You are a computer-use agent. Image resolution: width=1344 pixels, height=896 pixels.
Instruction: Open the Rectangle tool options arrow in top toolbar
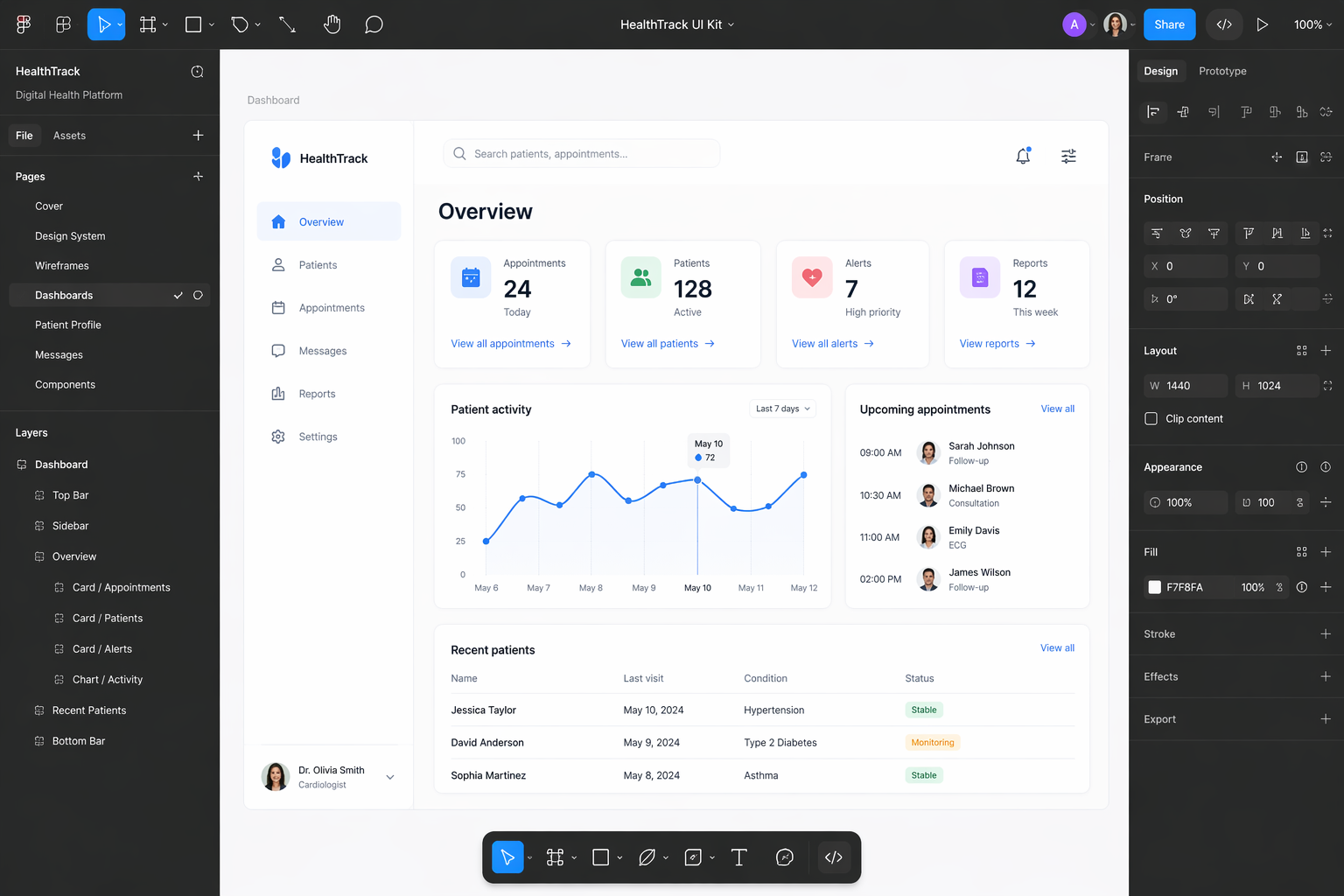212,24
